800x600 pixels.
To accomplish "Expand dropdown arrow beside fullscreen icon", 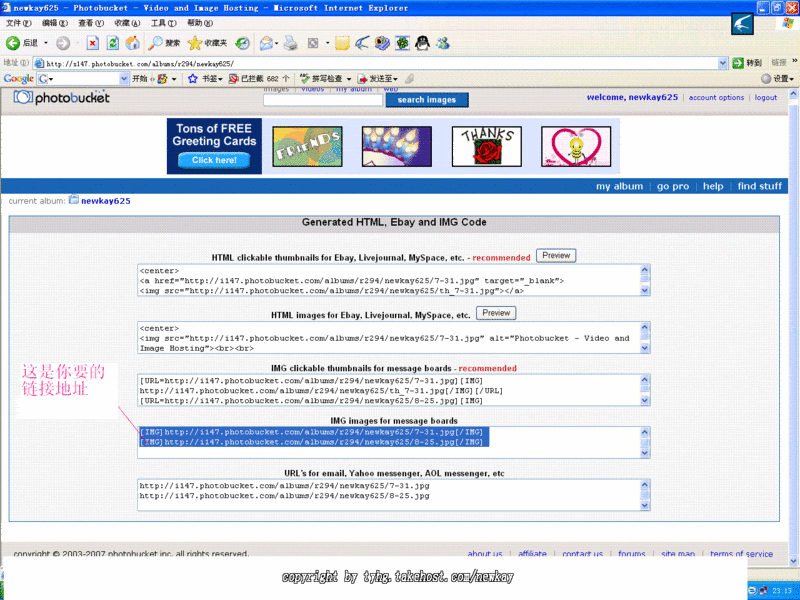I will 328,43.
